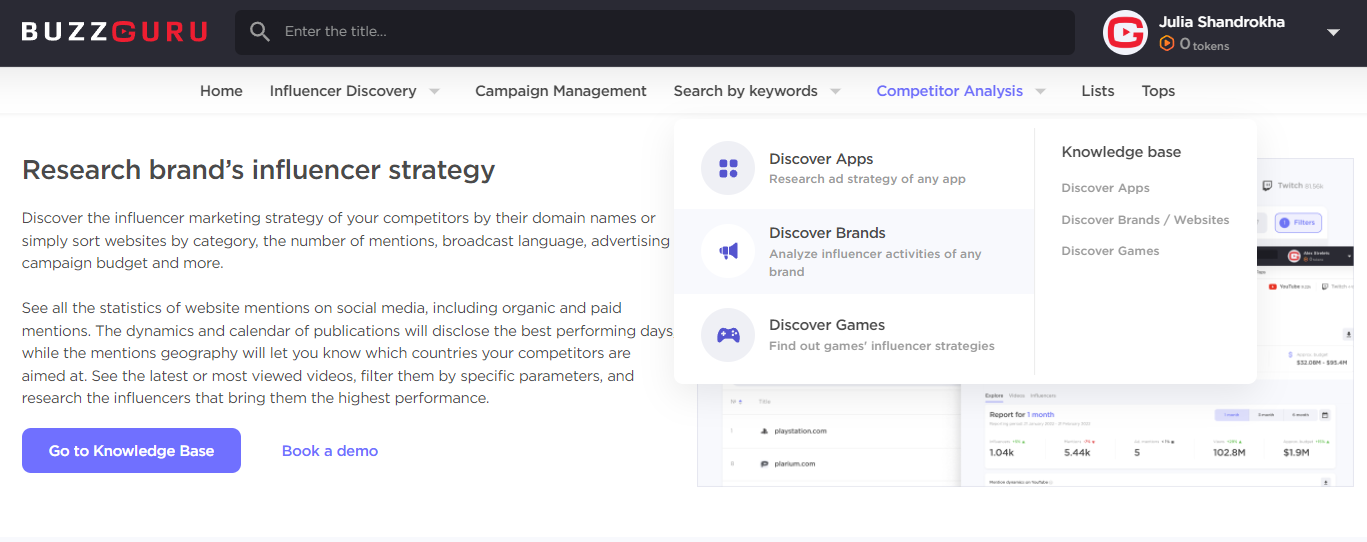Open the Influencer Discovery menu
This screenshot has height=542, width=1367.
[343, 91]
